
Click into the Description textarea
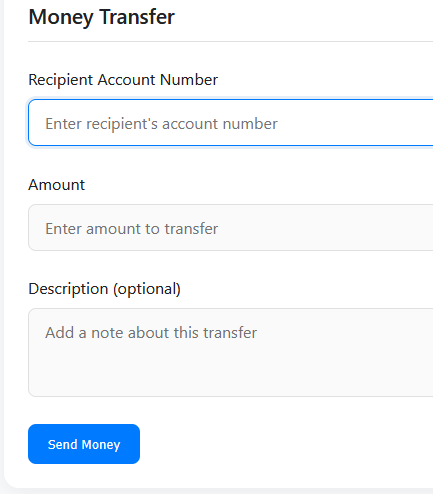point(231,353)
